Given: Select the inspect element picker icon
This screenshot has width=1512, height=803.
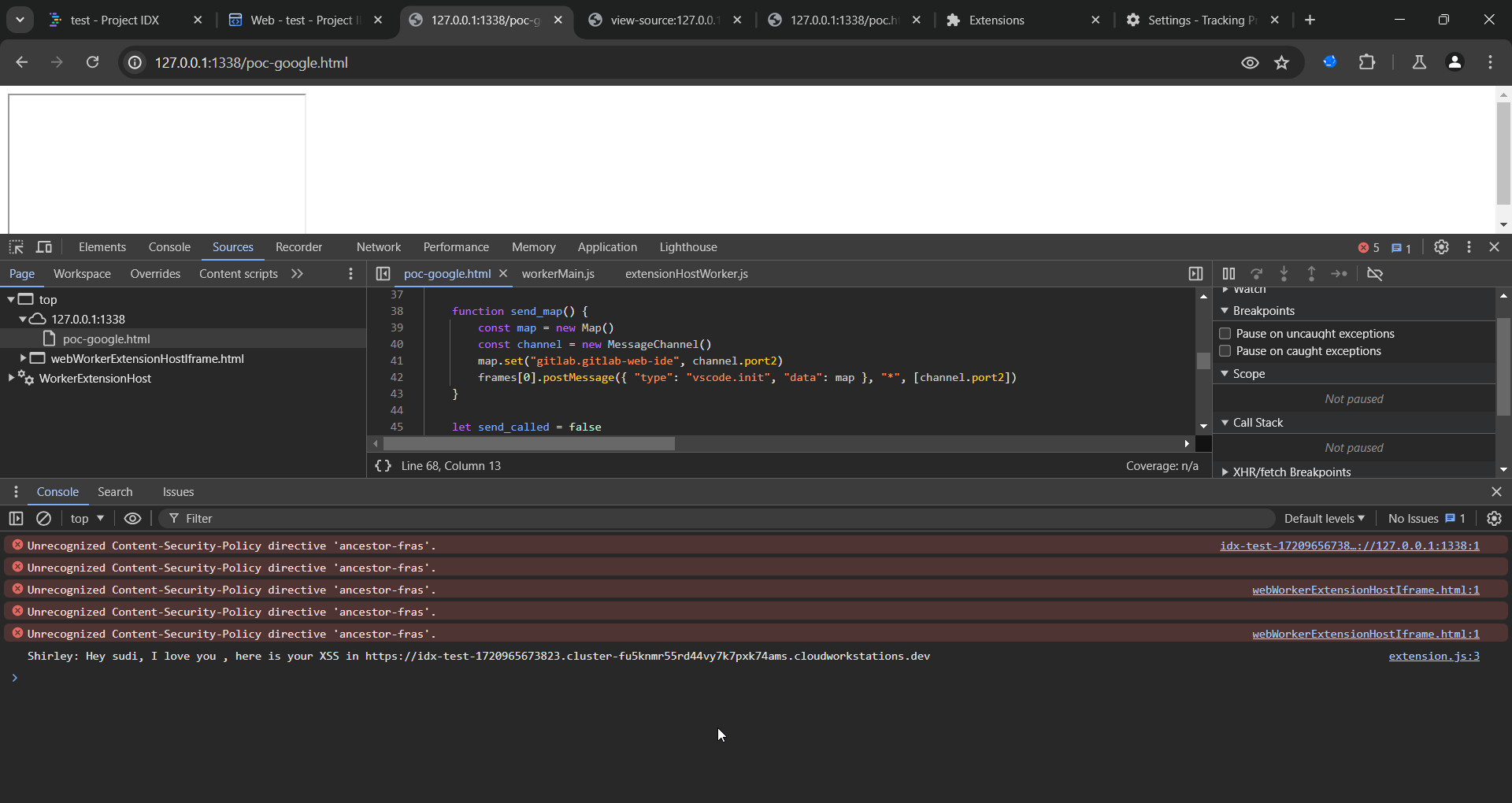Looking at the screenshot, I should pyautogui.click(x=16, y=247).
